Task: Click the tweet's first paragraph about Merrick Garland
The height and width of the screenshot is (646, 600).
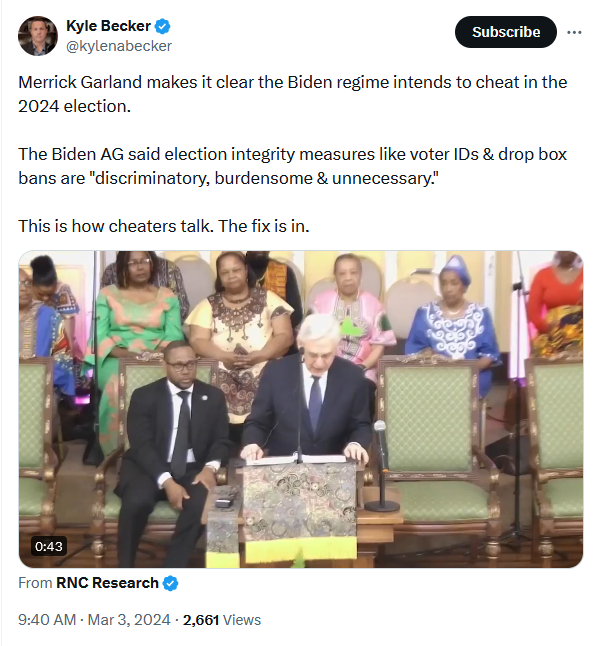Action: pos(293,94)
